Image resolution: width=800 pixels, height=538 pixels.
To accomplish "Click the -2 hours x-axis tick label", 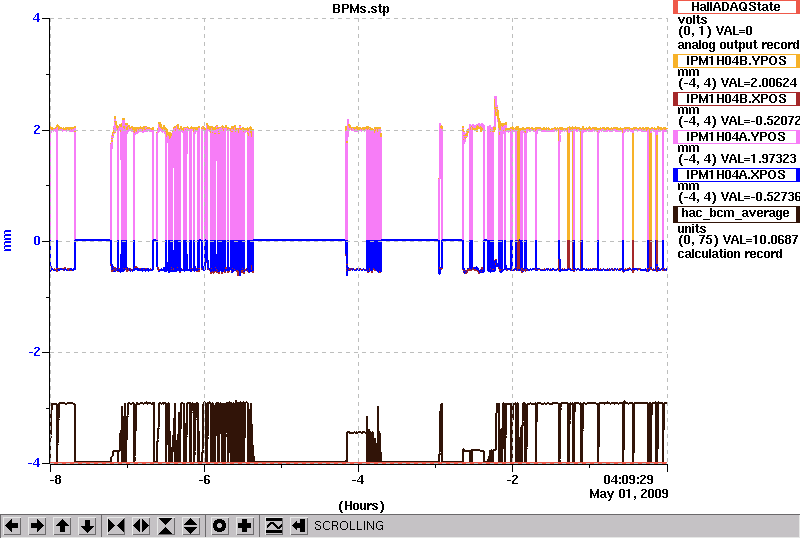I will coord(512,480).
